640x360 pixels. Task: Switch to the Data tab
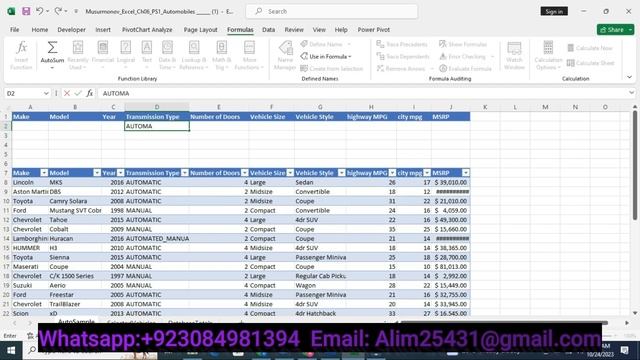(268, 30)
